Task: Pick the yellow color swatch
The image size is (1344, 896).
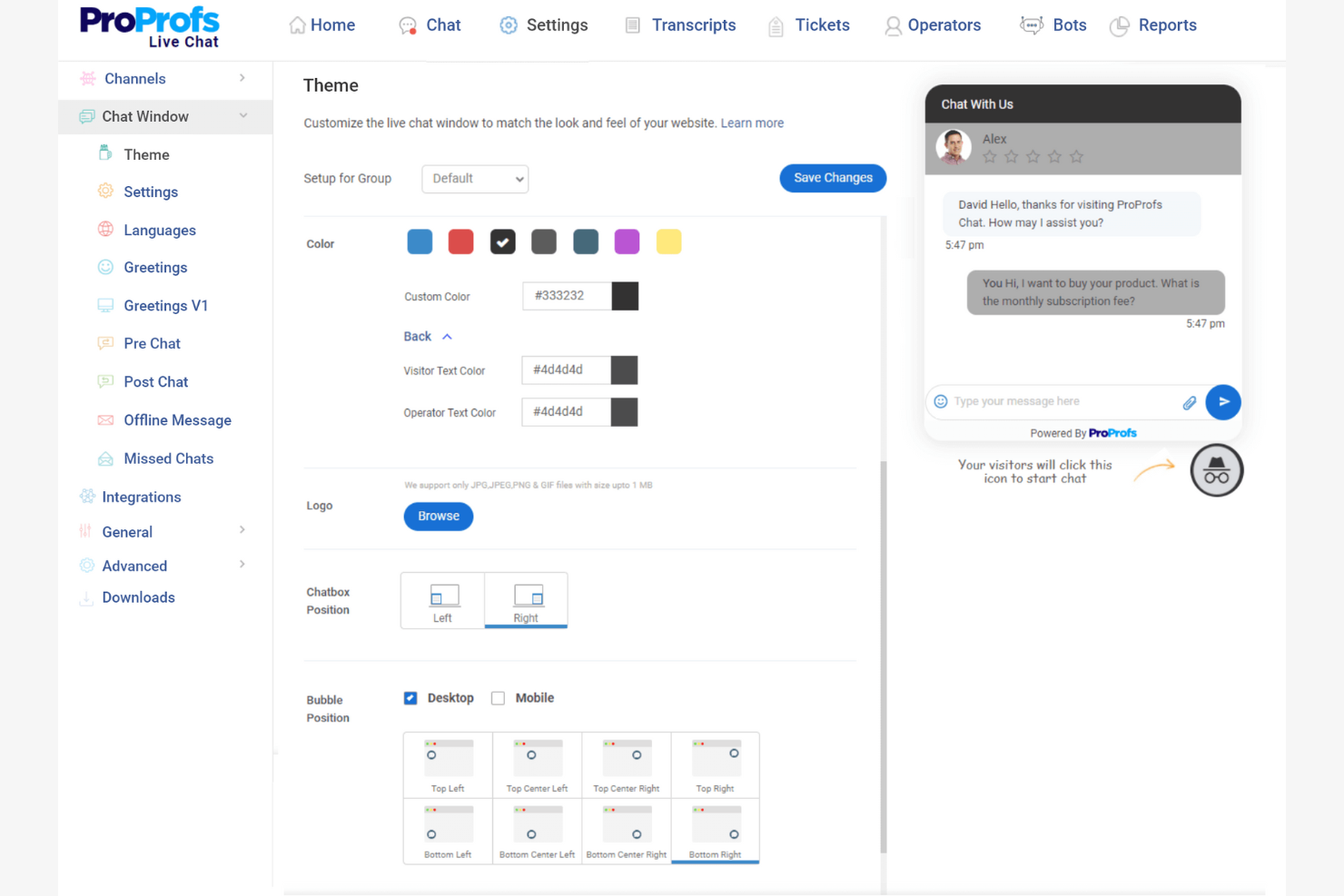Action: 668,241
